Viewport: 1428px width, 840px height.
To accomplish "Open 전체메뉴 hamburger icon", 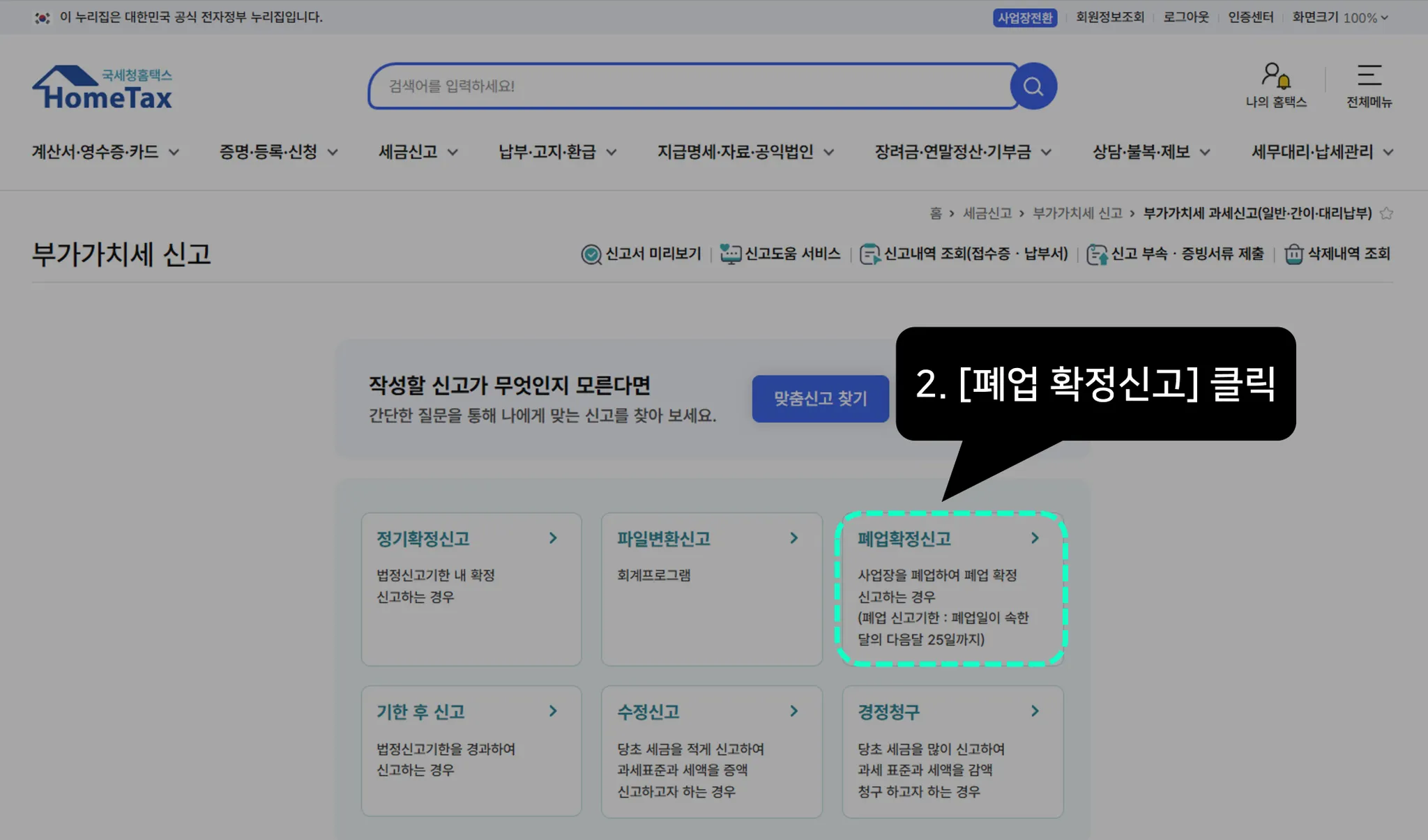I will coord(1369,86).
